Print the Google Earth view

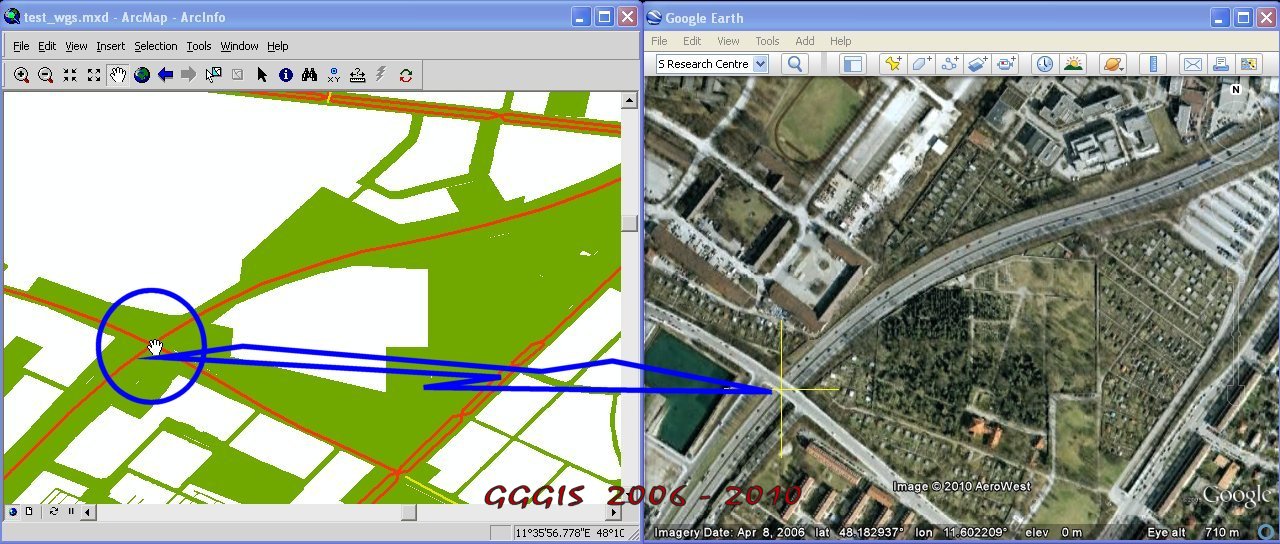coord(1220,64)
